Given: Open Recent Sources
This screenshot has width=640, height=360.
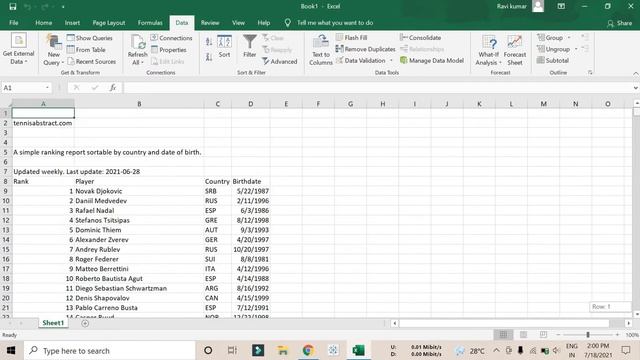Looking at the screenshot, I should coord(91,62).
